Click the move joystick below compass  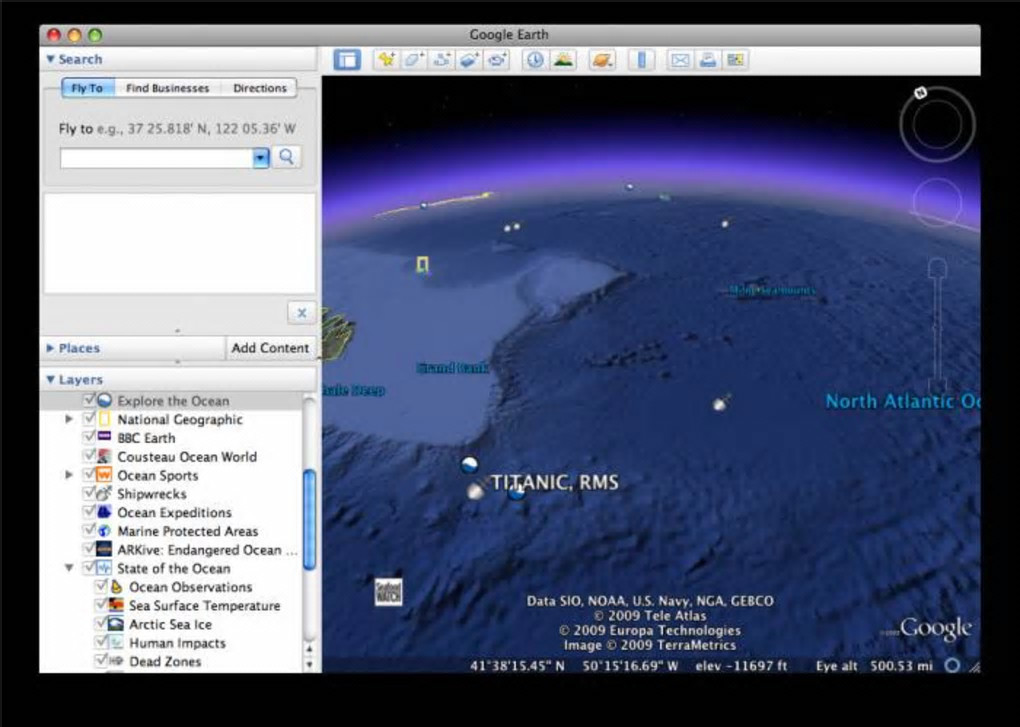click(x=937, y=203)
